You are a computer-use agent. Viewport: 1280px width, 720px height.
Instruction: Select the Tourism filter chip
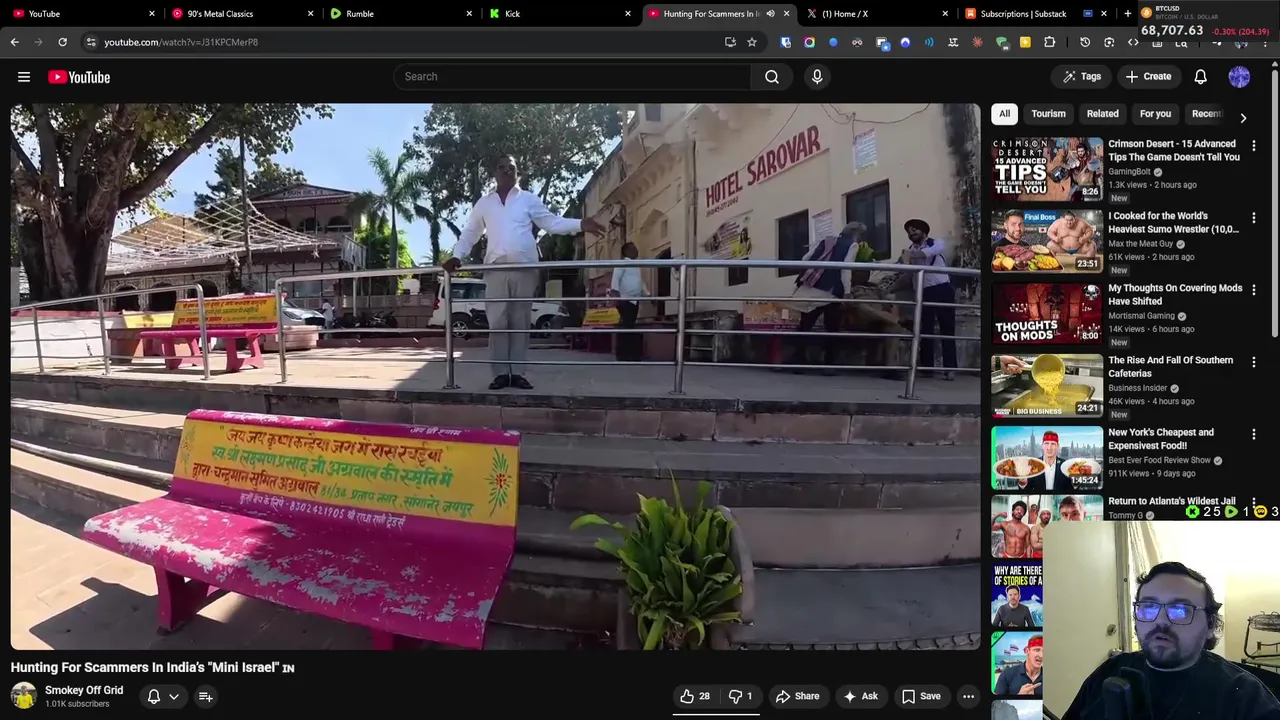pyautogui.click(x=1048, y=114)
